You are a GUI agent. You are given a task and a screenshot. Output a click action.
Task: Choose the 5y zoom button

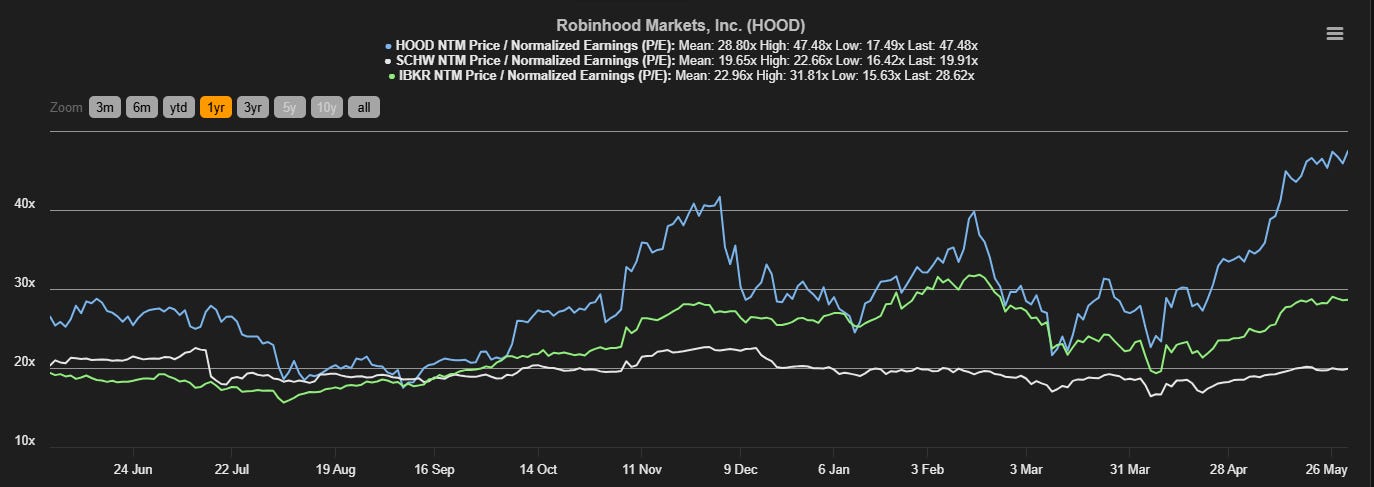289,107
